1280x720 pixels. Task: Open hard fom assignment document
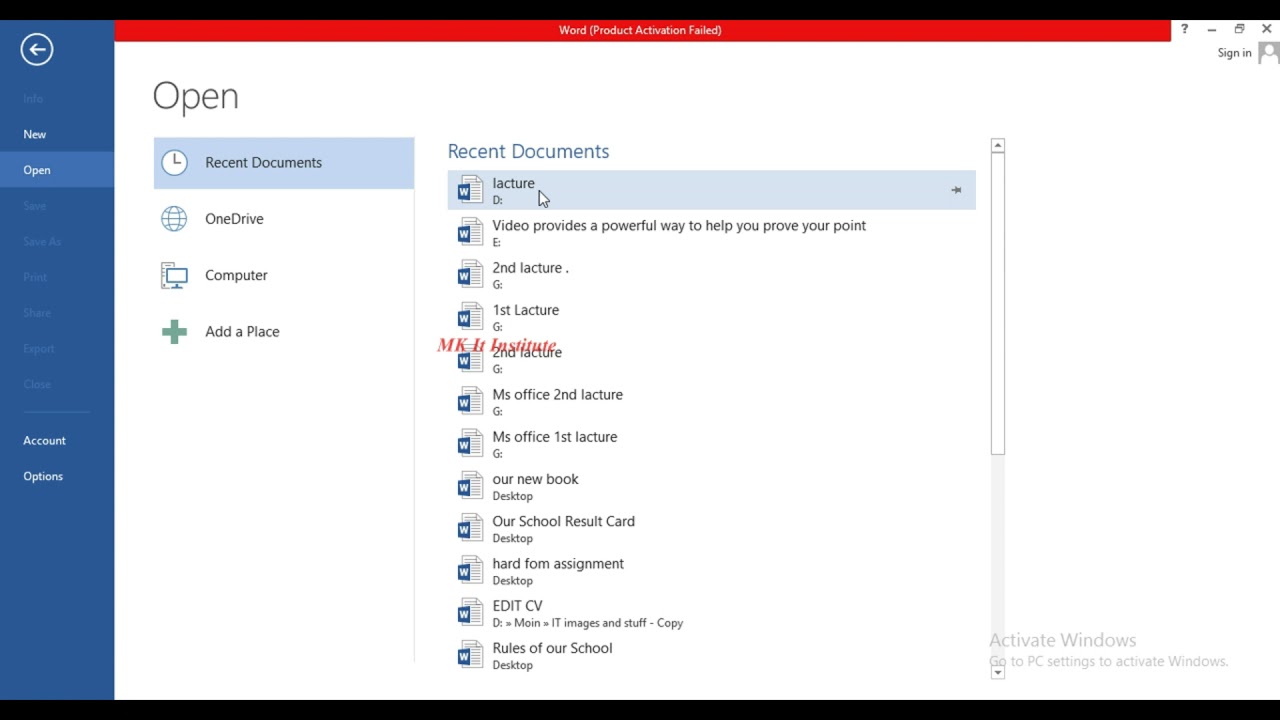click(x=711, y=571)
